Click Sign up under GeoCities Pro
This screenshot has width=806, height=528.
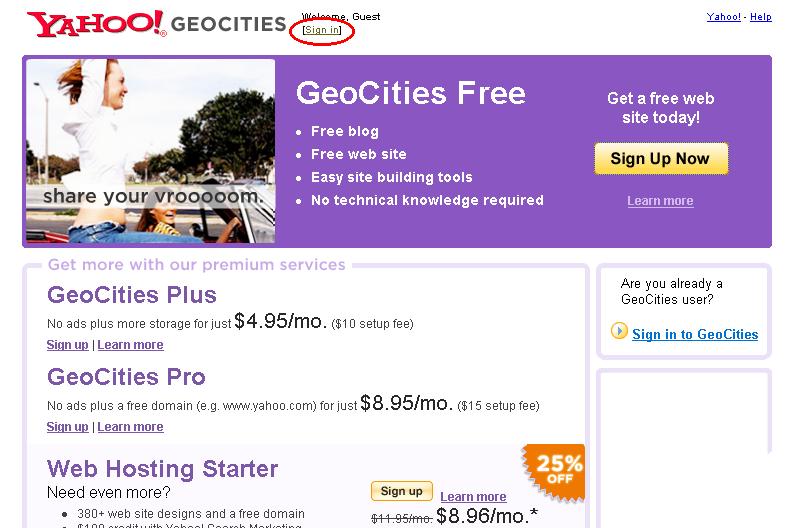(x=67, y=427)
